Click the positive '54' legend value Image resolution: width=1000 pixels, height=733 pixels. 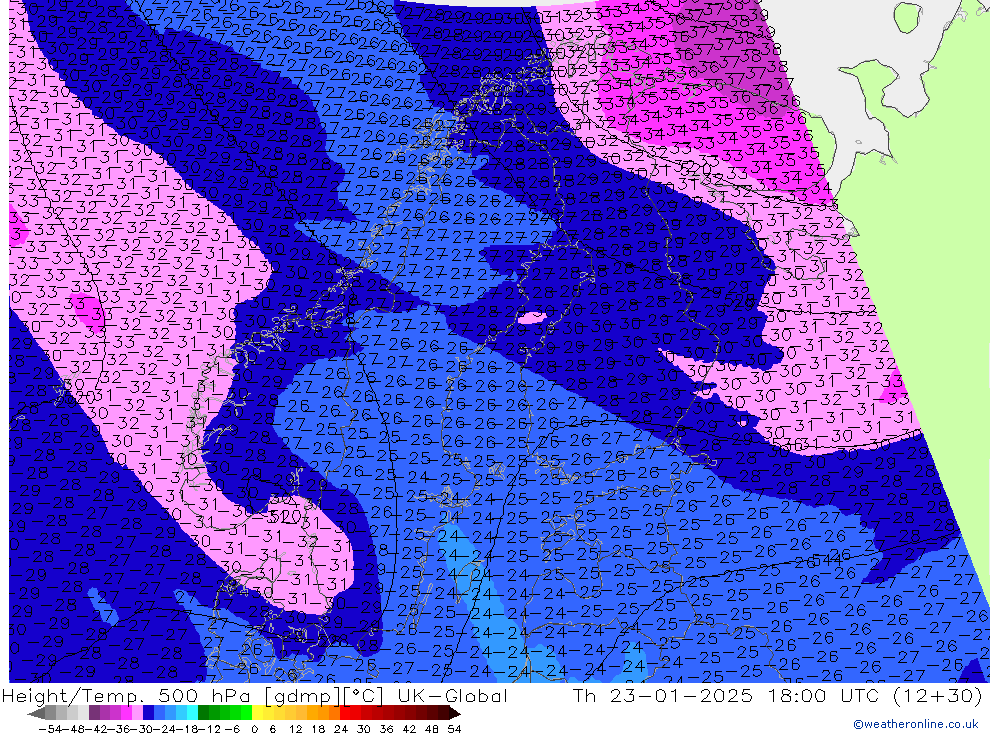(454, 729)
